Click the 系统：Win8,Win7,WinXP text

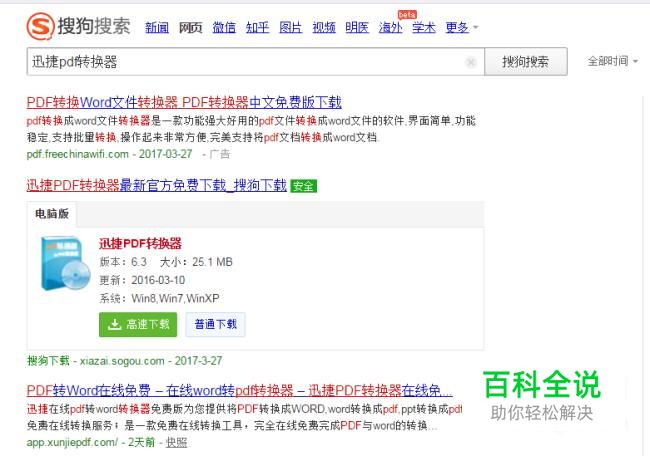point(160,298)
